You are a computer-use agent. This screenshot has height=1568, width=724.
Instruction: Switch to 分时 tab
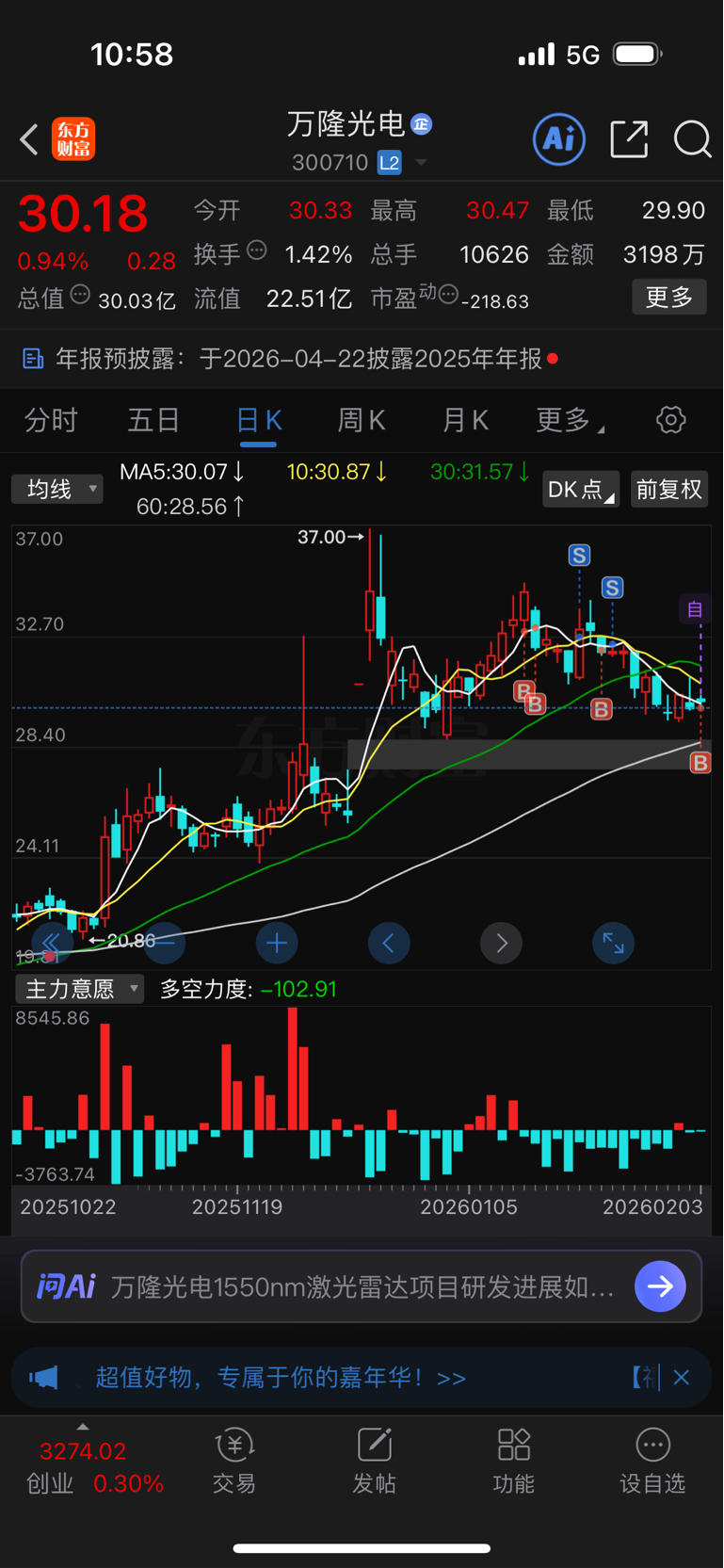(51, 420)
